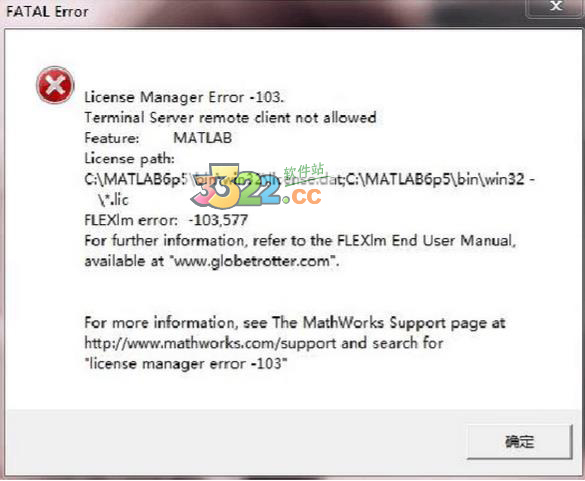This screenshot has height=481, width=585.
Task: Click the '\*.lic' path continuation line
Action: pyautogui.click(x=113, y=200)
